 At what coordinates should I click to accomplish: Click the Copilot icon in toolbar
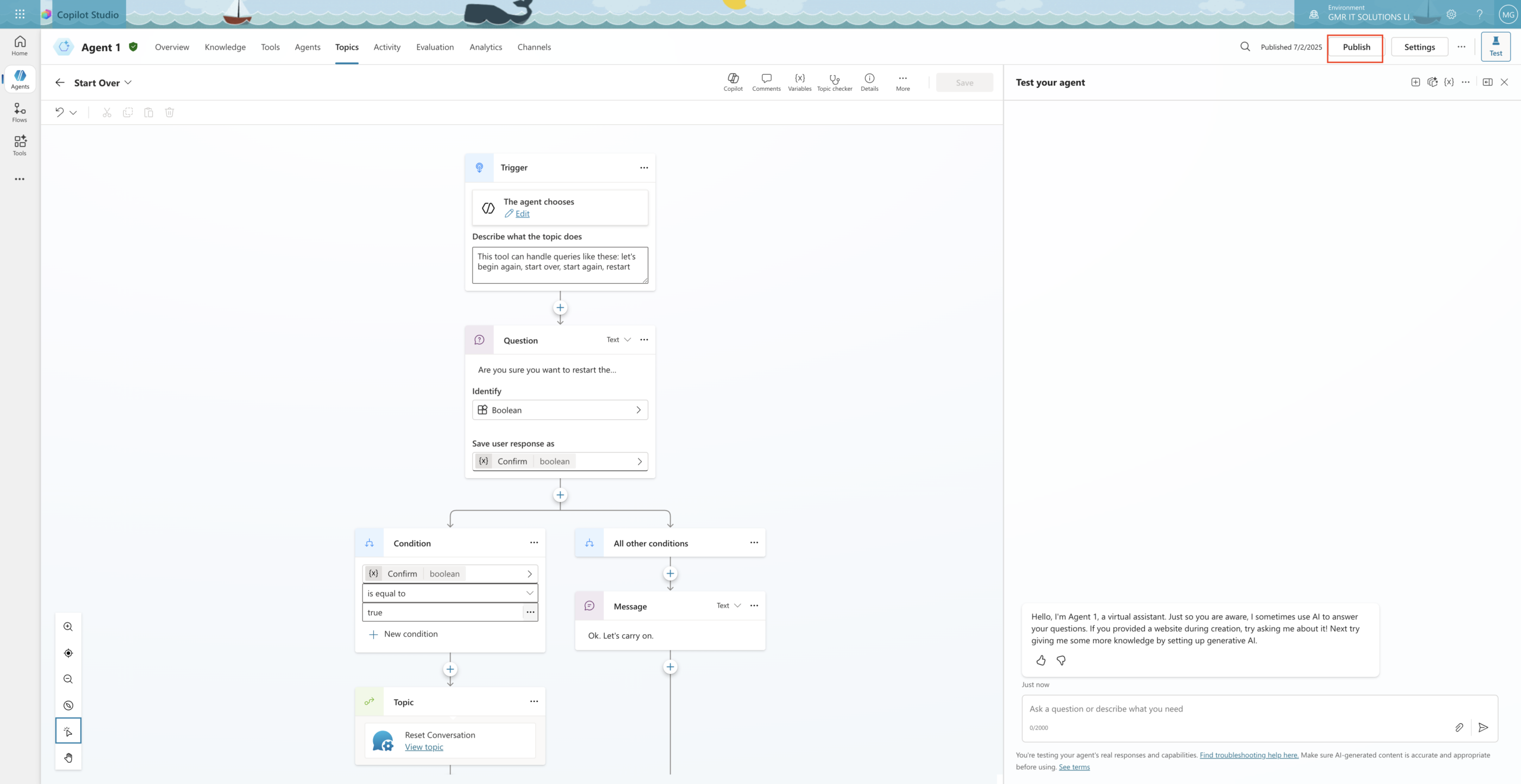[733, 82]
